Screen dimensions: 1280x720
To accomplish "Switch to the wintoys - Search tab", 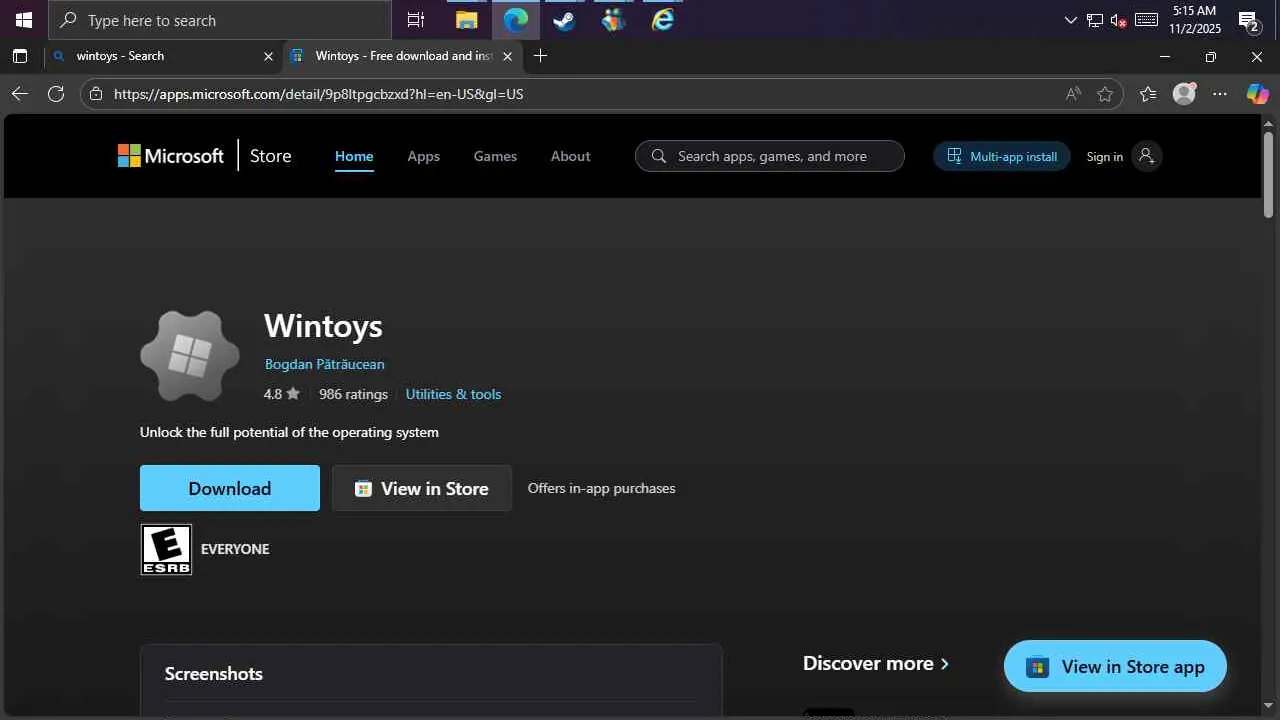I will (x=163, y=56).
